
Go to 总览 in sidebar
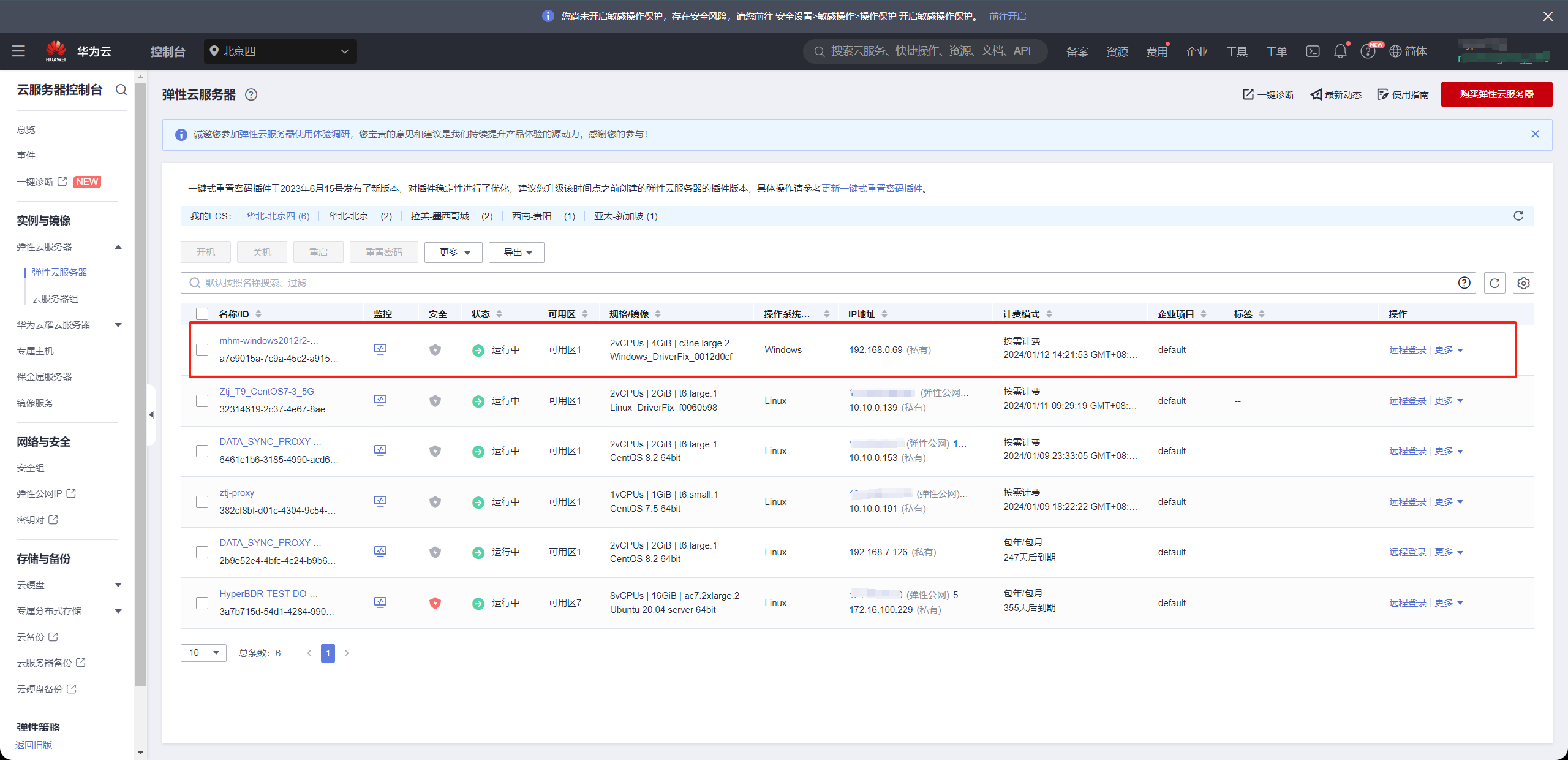(26, 130)
